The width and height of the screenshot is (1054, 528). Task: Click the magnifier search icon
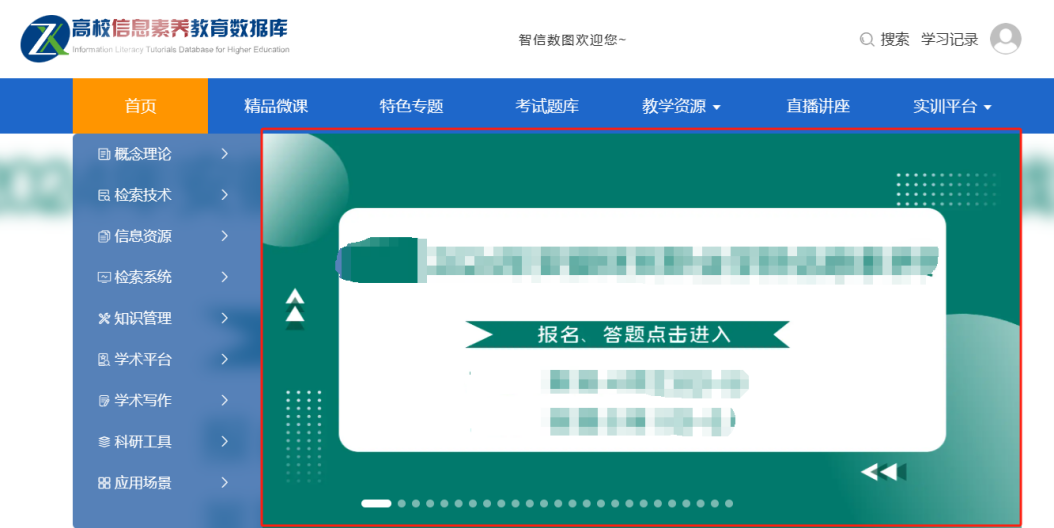[x=867, y=40]
